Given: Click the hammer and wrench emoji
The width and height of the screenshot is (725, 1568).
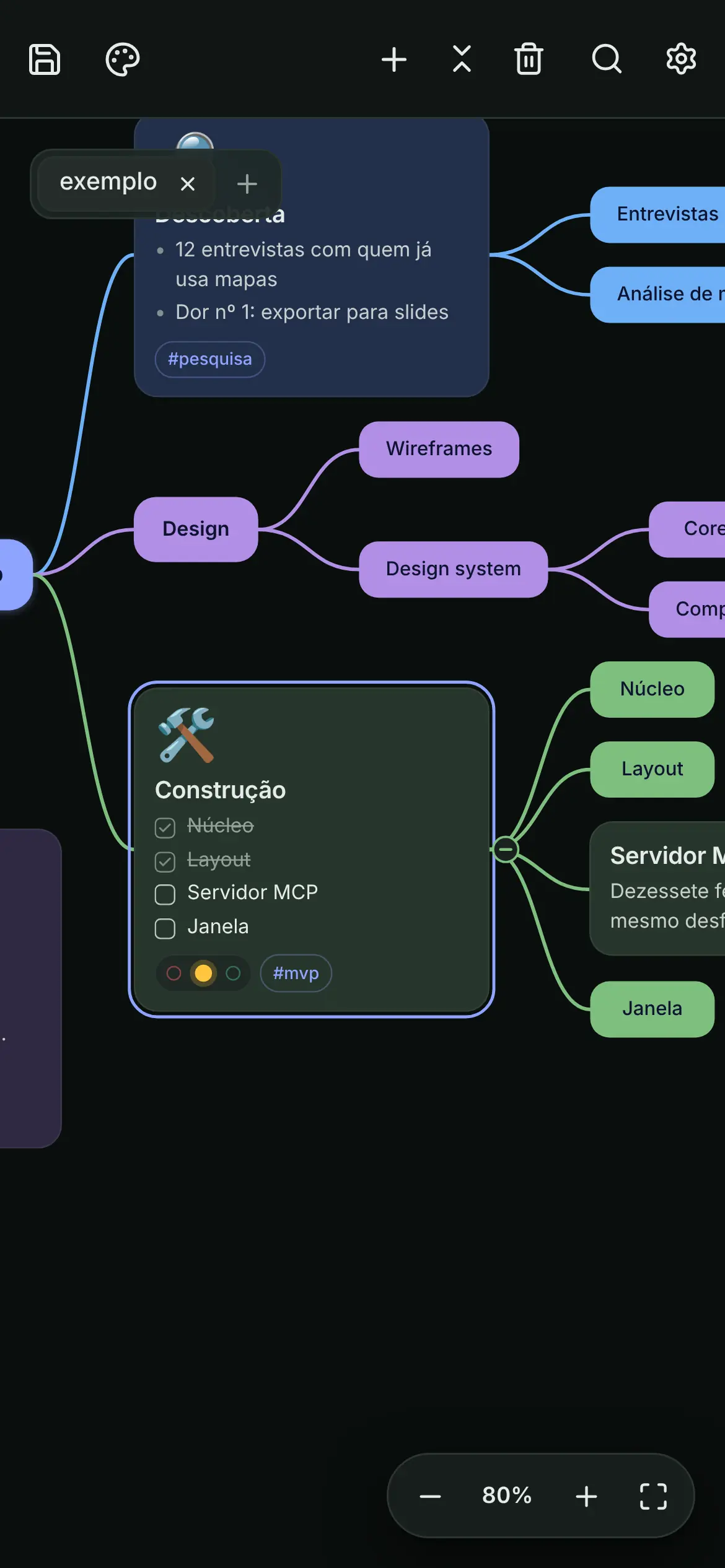Looking at the screenshot, I should (186, 735).
